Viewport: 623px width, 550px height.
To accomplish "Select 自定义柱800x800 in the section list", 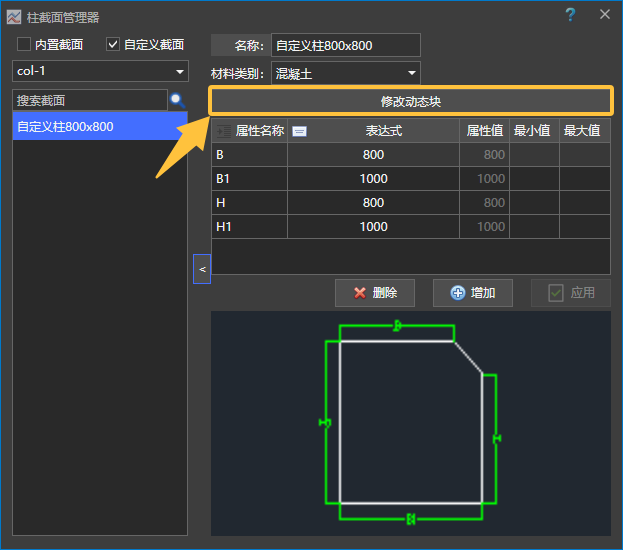I will (x=100, y=126).
